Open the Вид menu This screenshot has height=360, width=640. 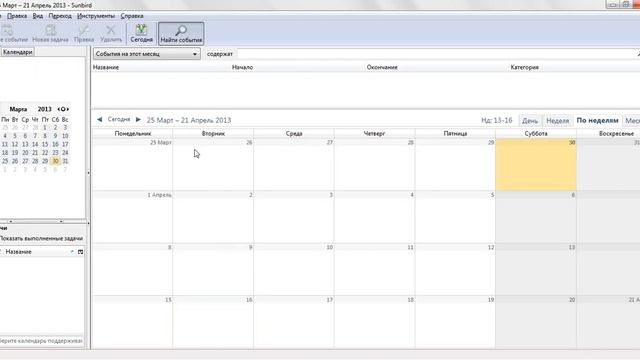coord(38,16)
